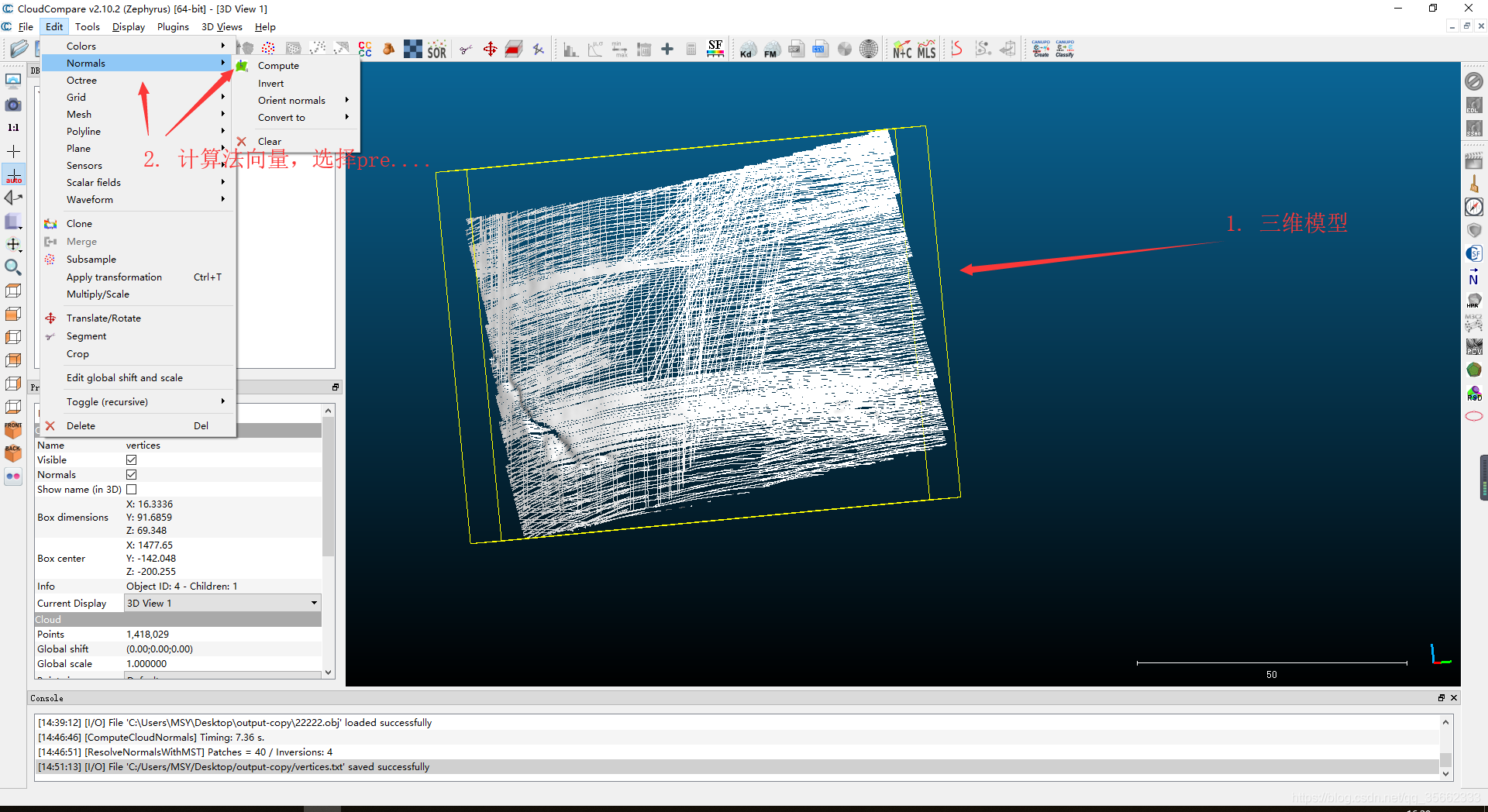Click the Points count 1,418,029

click(x=147, y=635)
